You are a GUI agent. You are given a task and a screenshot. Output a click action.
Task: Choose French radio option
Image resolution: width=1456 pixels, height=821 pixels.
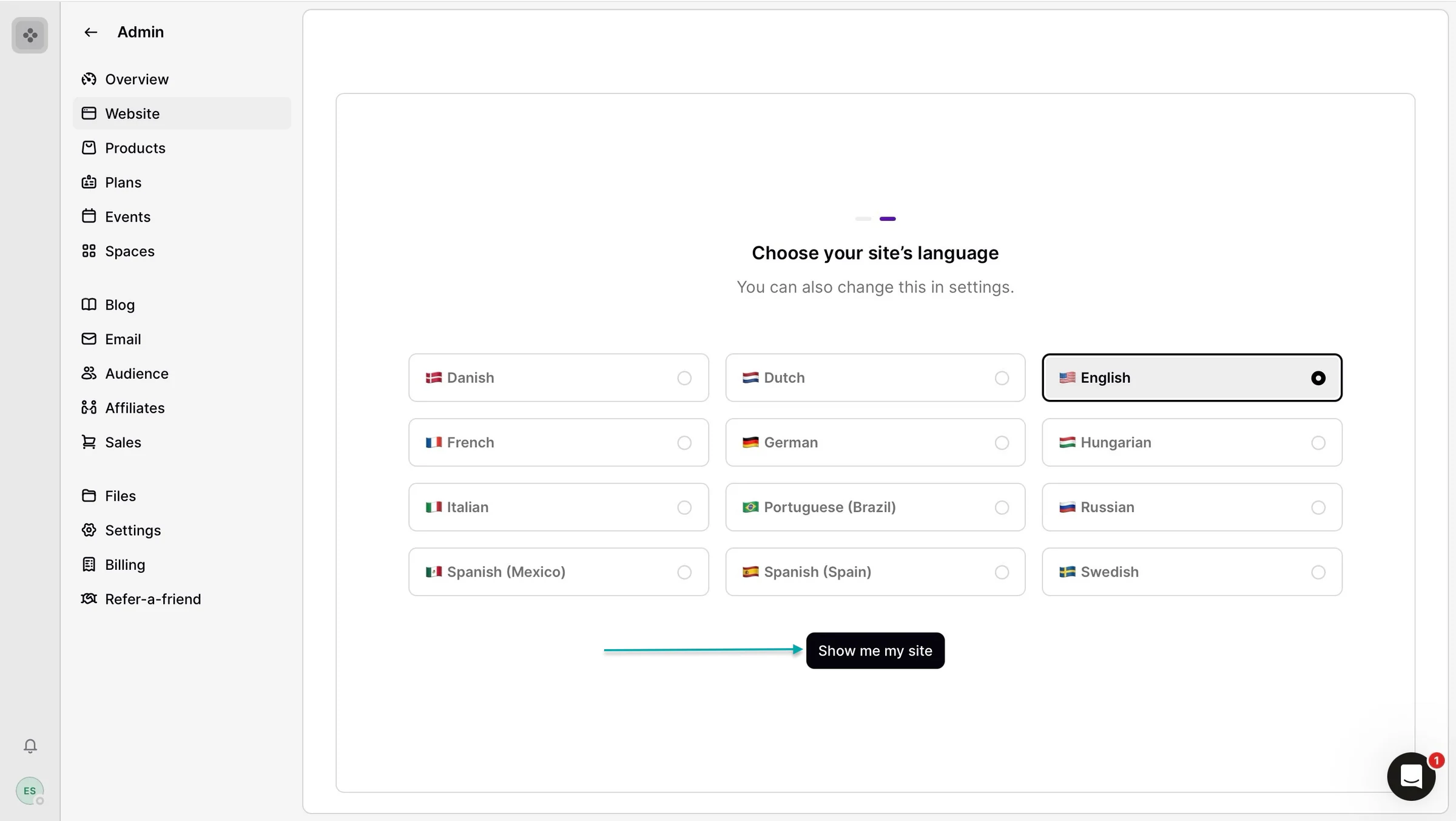click(684, 443)
